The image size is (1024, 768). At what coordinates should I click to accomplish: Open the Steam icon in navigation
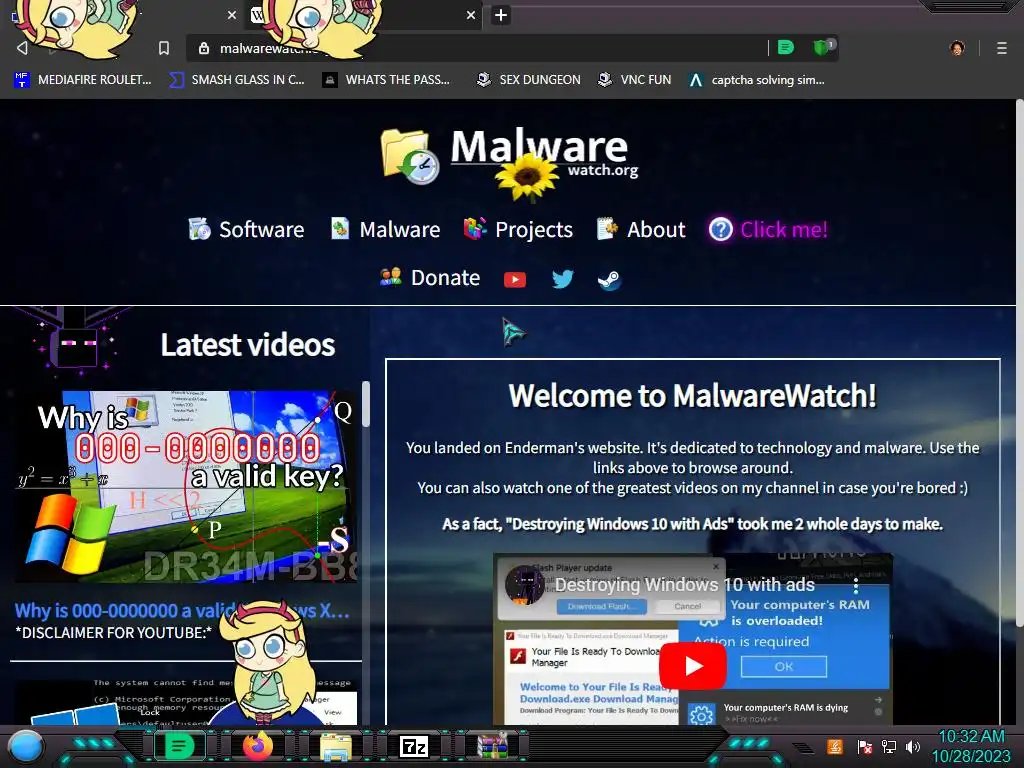[609, 280]
